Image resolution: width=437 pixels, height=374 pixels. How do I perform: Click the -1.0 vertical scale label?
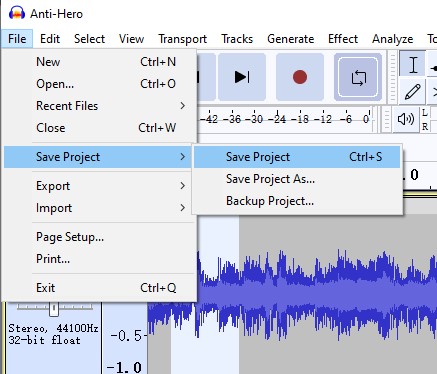point(124,368)
